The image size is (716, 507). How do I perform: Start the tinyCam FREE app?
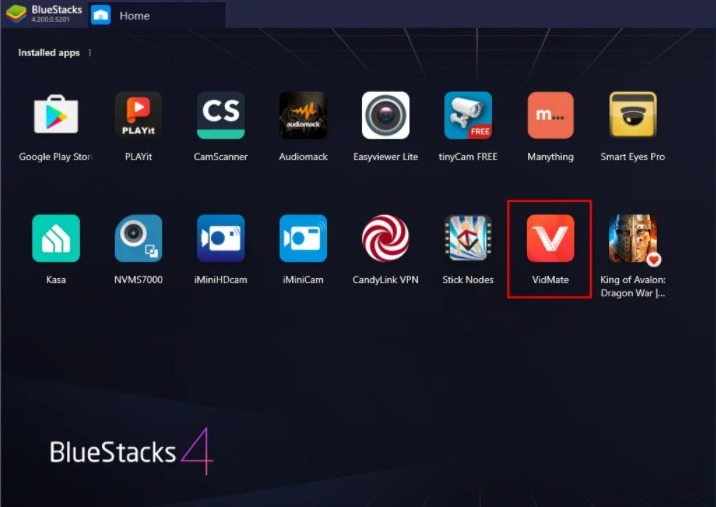pyautogui.click(x=468, y=116)
